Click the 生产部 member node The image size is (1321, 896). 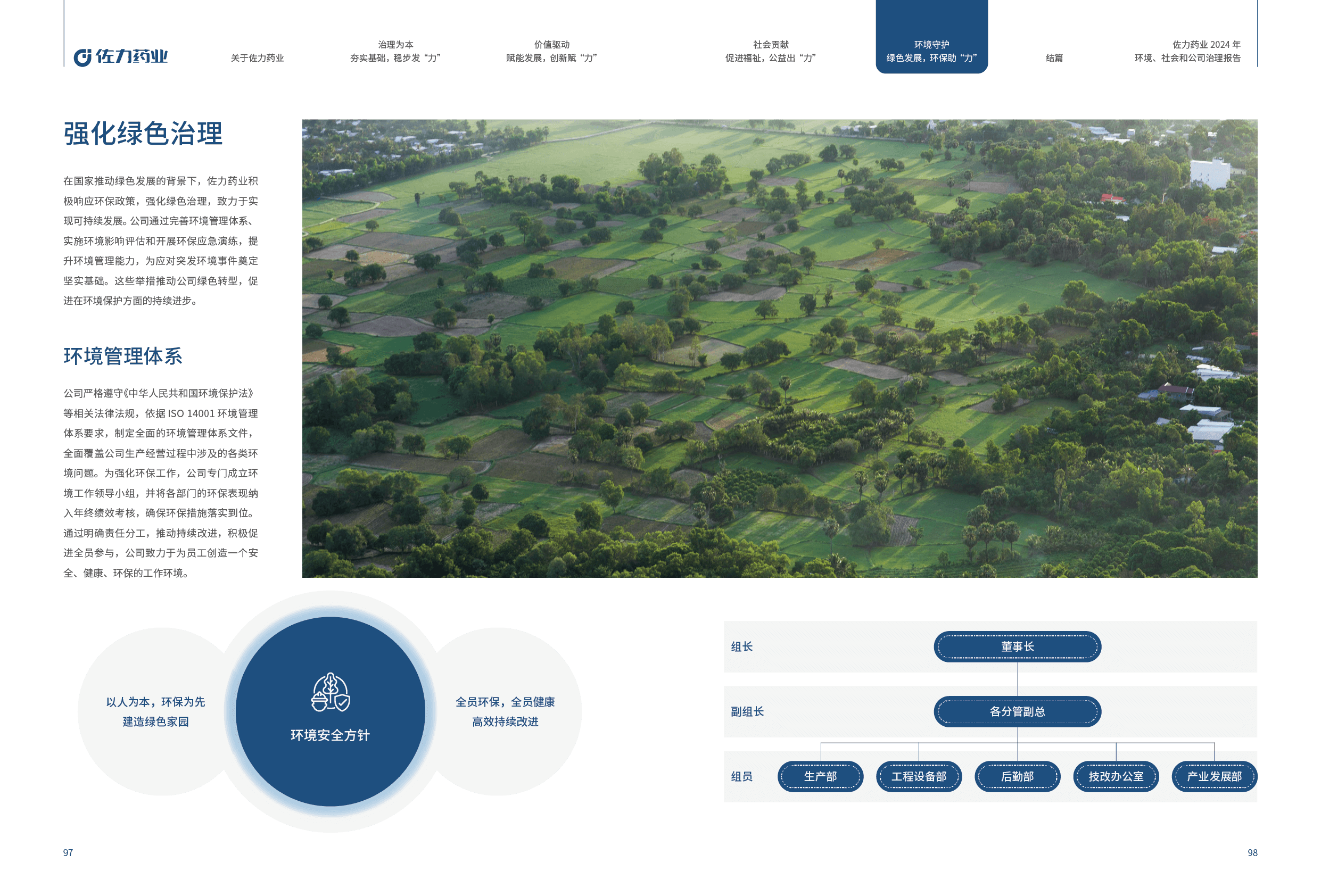coord(820,776)
